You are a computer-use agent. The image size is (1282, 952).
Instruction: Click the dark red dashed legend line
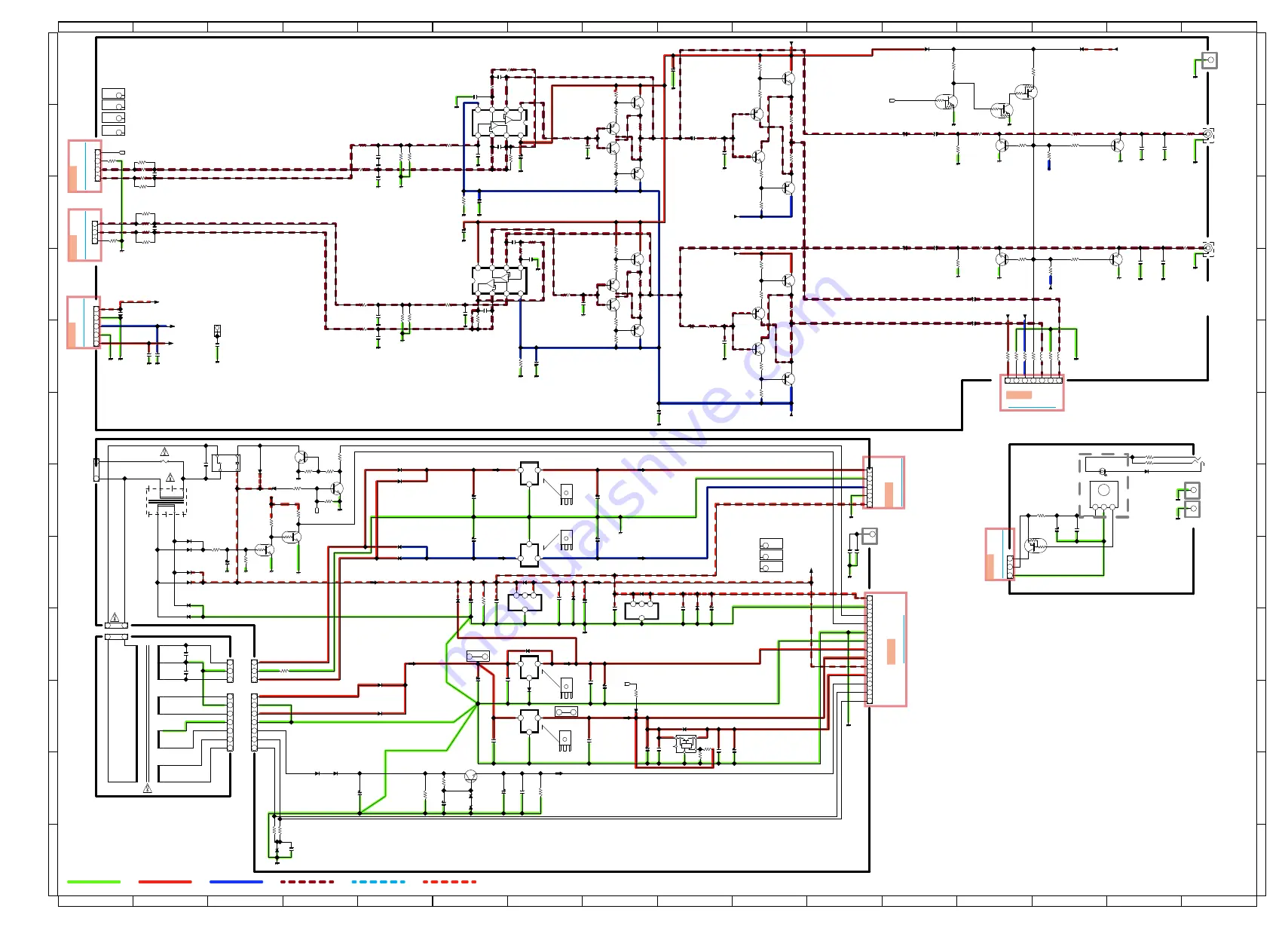(x=307, y=881)
